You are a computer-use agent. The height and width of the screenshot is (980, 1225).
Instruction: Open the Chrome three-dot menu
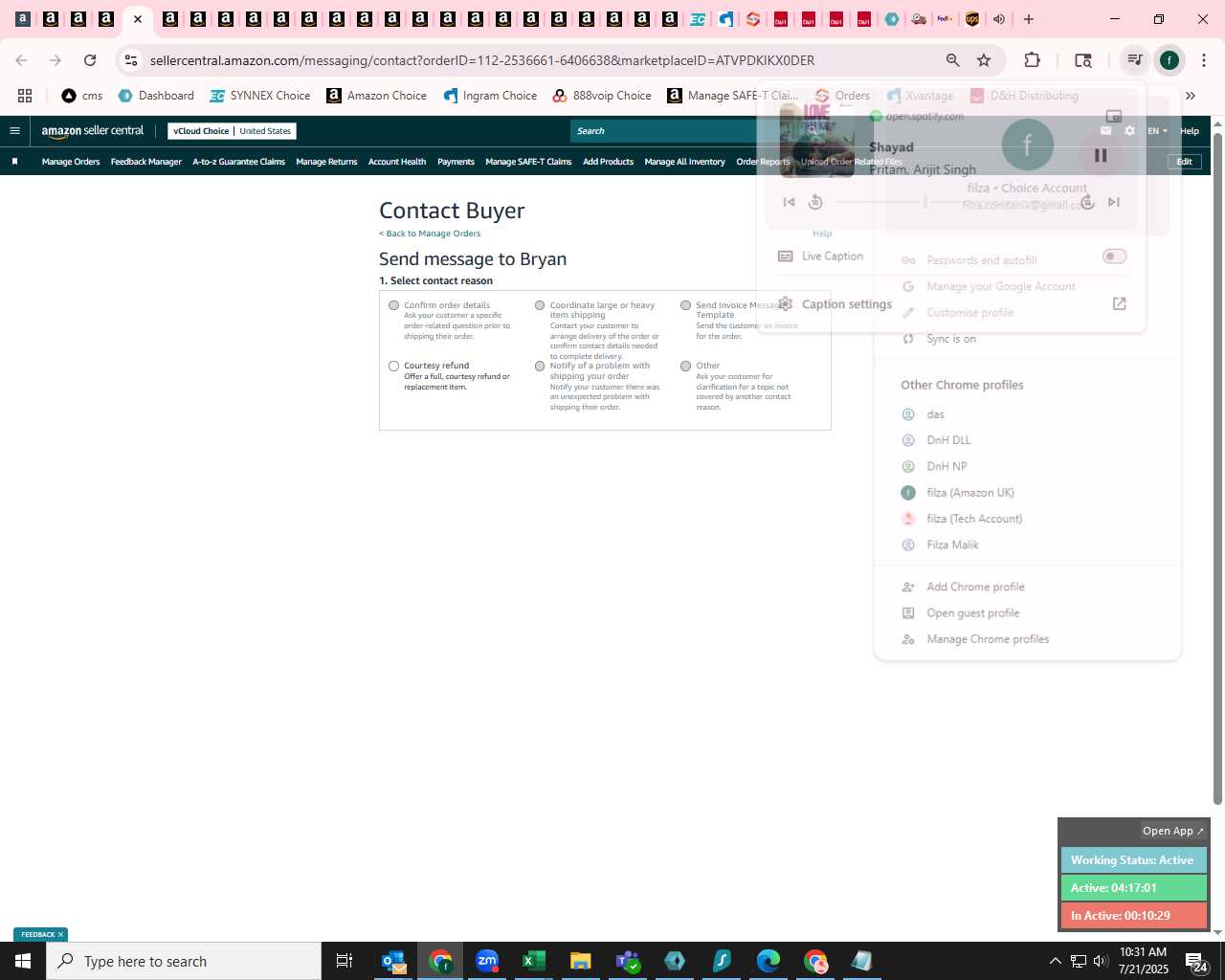pyautogui.click(x=1202, y=60)
